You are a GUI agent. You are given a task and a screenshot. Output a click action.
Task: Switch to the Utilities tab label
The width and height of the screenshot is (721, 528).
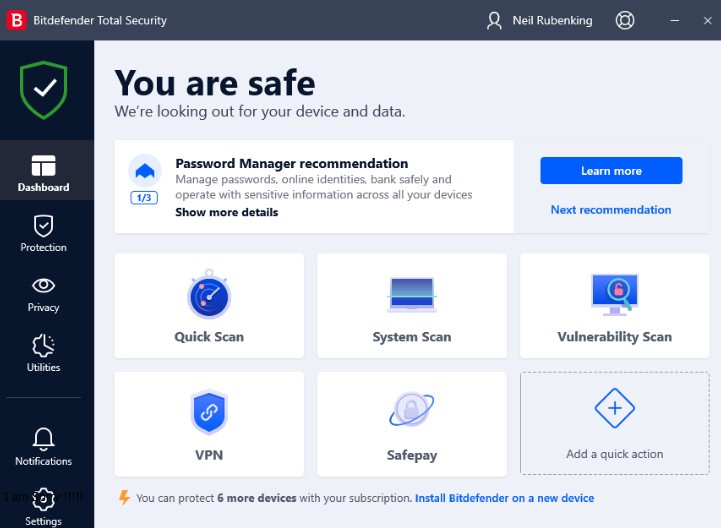pyautogui.click(x=44, y=367)
